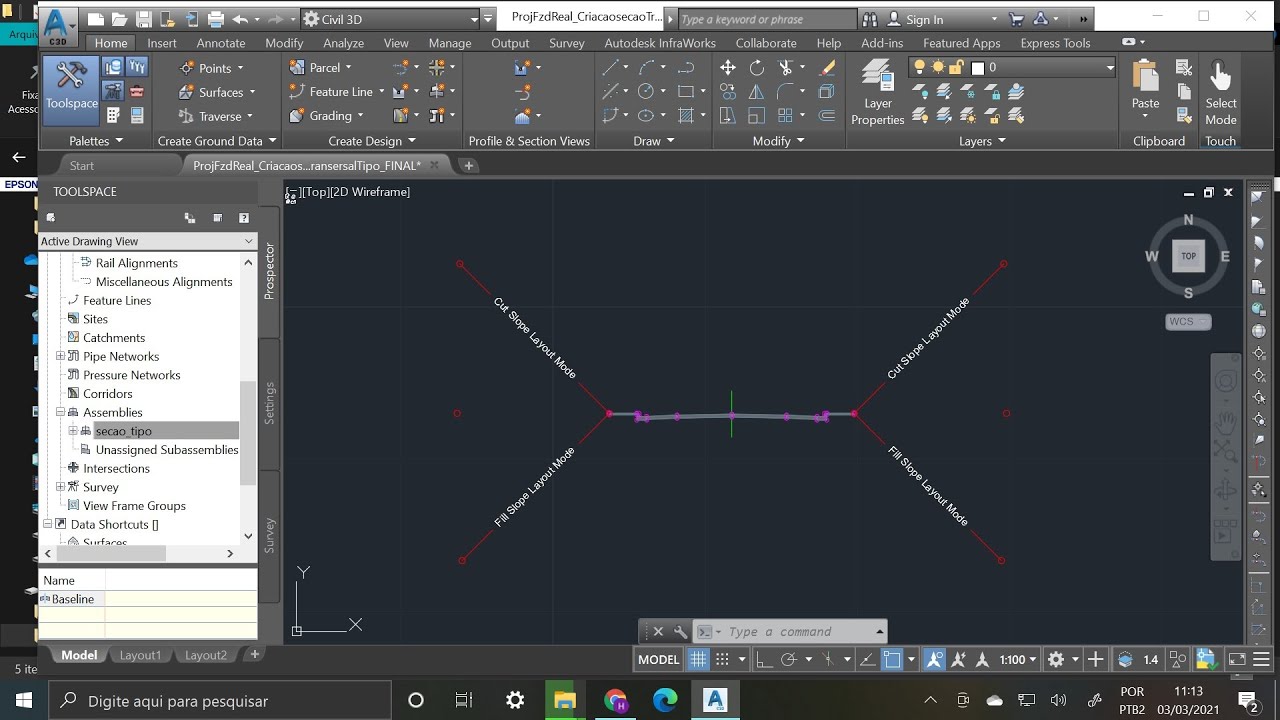Expand the Create Ground Data panel
The width and height of the screenshot is (1280, 720).
[216, 141]
